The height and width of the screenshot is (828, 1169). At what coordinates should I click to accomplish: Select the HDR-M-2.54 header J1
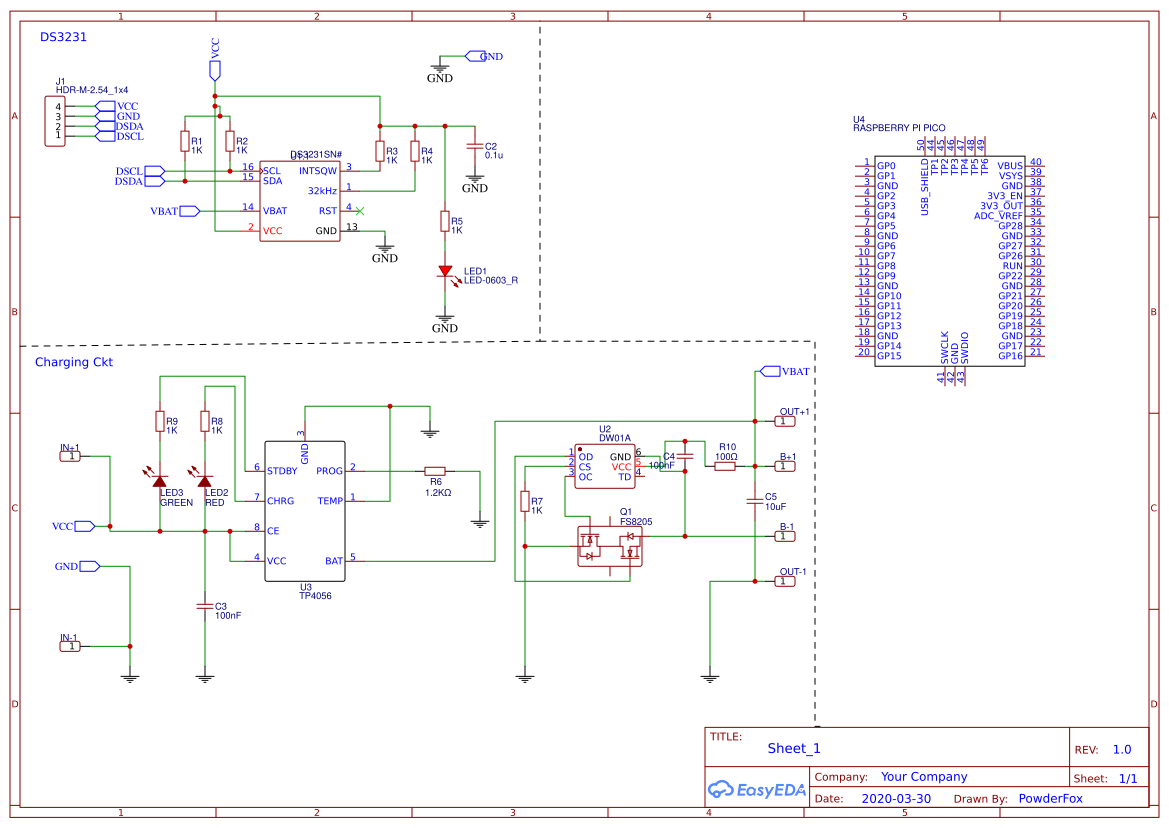[56, 120]
